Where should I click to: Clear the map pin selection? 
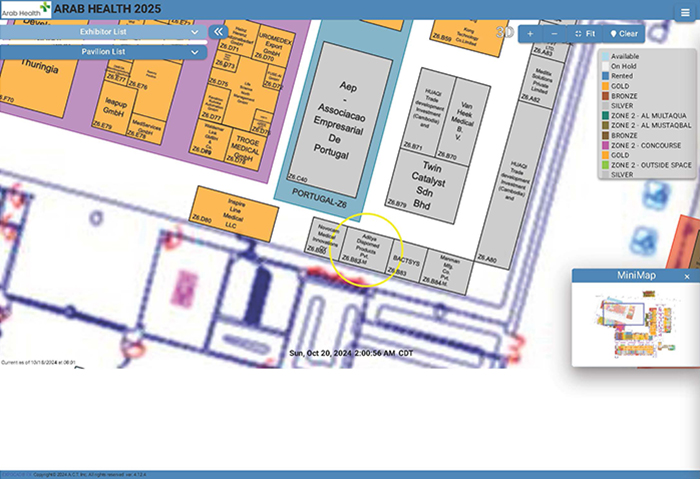click(624, 34)
